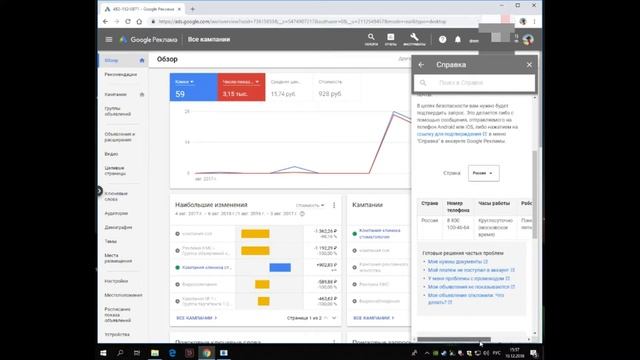Open Места размещения in sidebar
The image size is (640, 360).
click(x=118, y=258)
